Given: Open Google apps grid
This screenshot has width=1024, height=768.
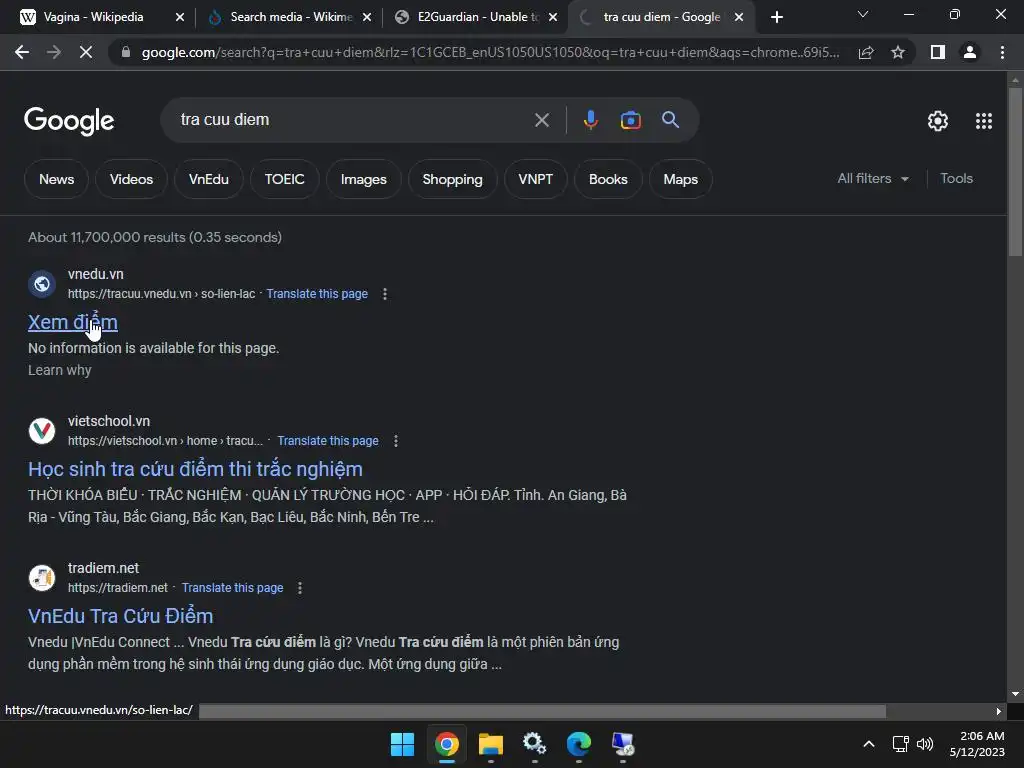Looking at the screenshot, I should click(984, 121).
